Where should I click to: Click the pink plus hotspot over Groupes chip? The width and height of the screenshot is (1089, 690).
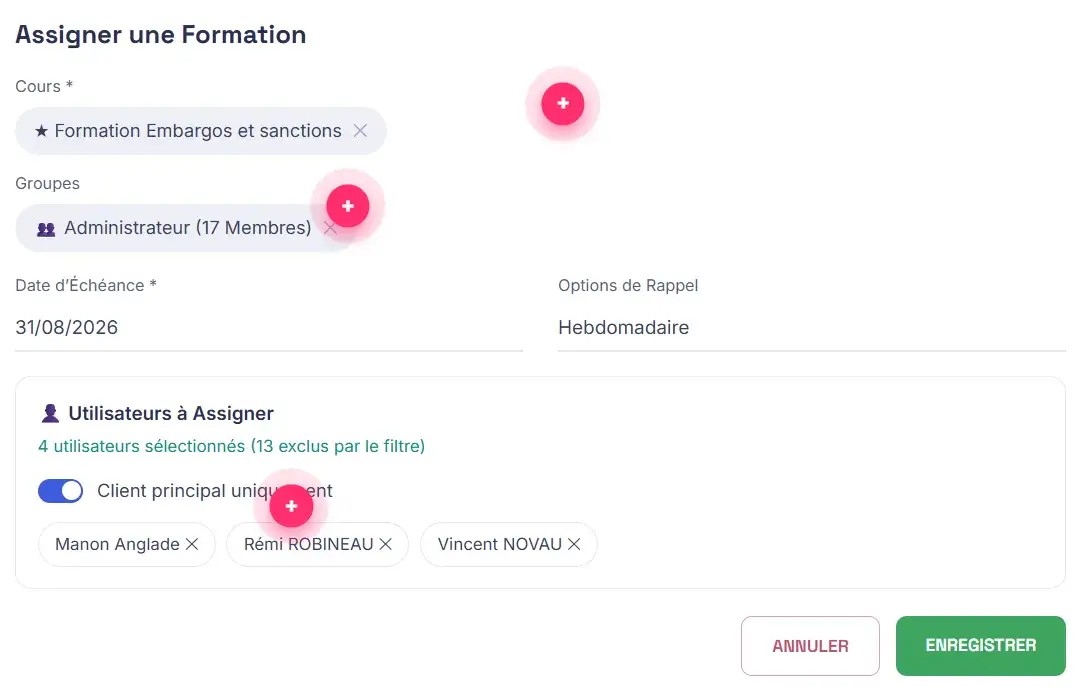click(347, 206)
